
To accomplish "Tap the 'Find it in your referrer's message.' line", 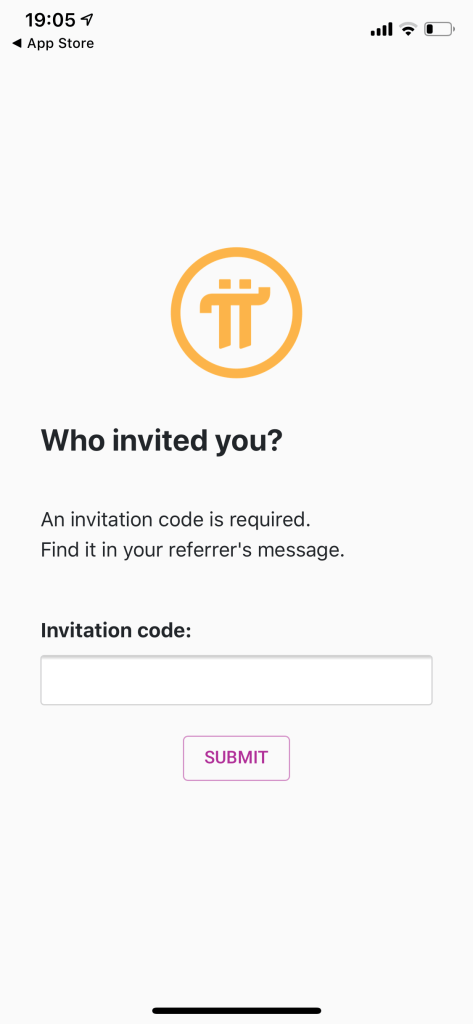I will tap(192, 550).
